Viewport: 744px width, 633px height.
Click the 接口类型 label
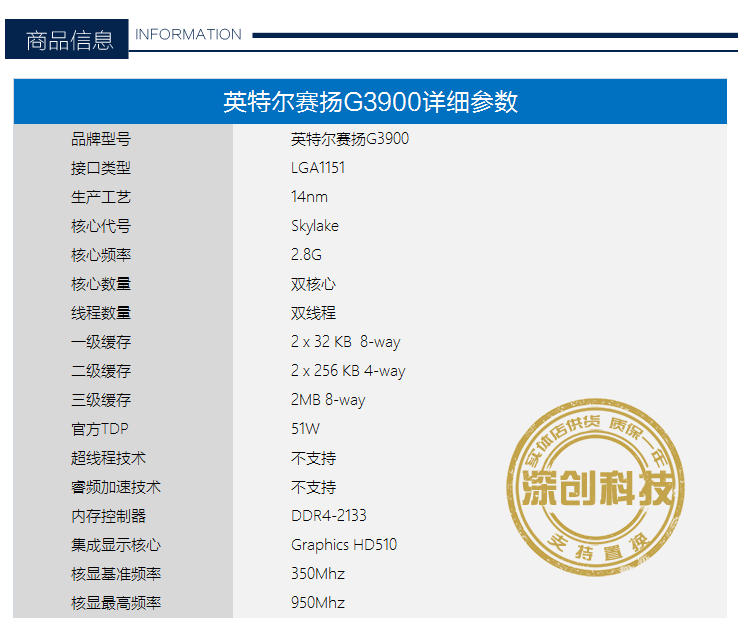[101, 168]
